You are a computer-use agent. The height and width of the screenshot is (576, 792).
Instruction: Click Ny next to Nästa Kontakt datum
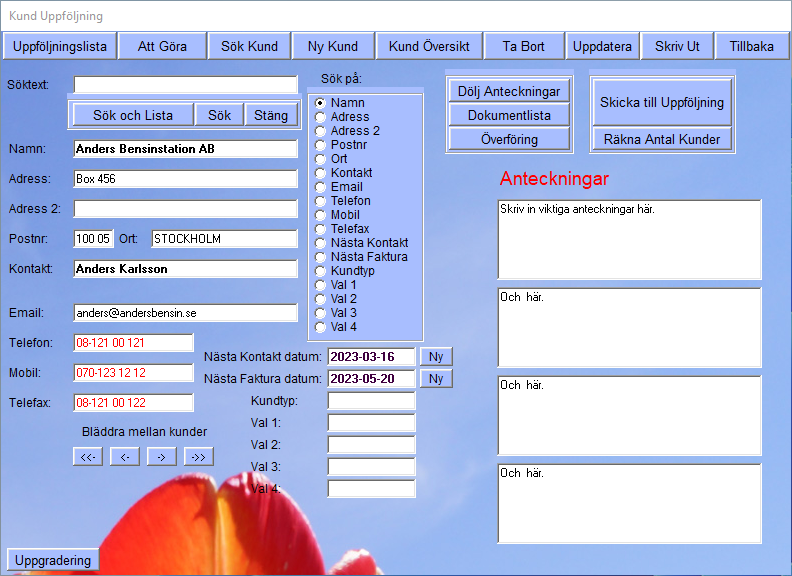[x=436, y=357]
